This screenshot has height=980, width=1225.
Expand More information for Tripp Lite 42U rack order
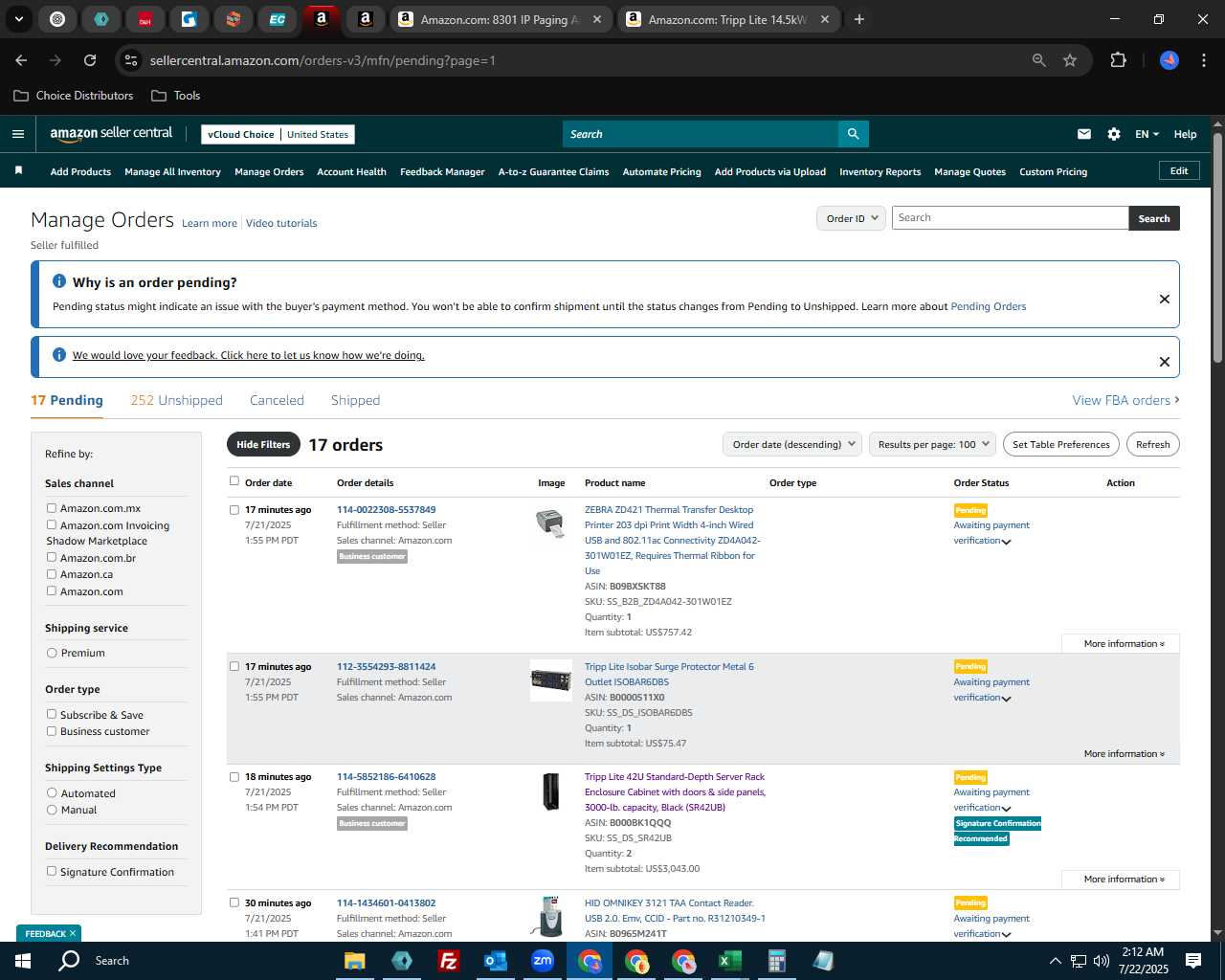[x=1124, y=879]
